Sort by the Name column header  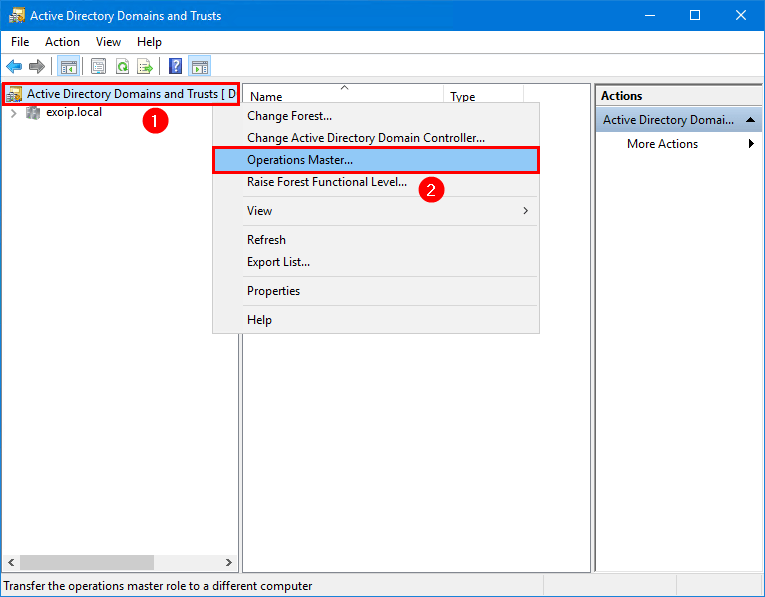[343, 96]
